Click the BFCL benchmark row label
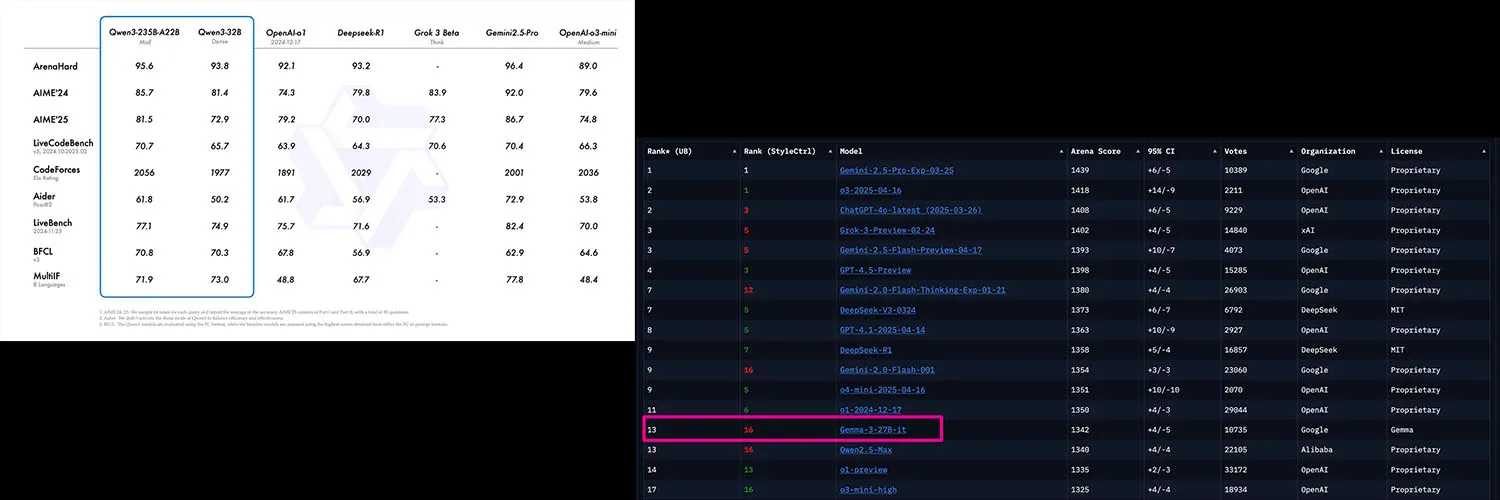Screen dimensions: 1500x500 [x=44, y=250]
